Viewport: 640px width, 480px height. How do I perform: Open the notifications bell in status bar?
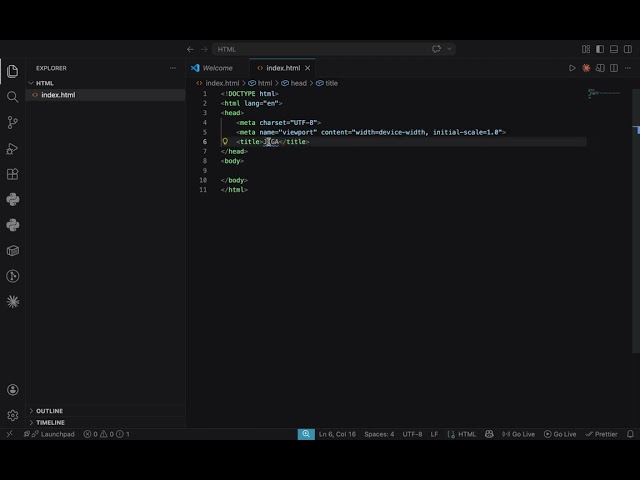point(630,434)
